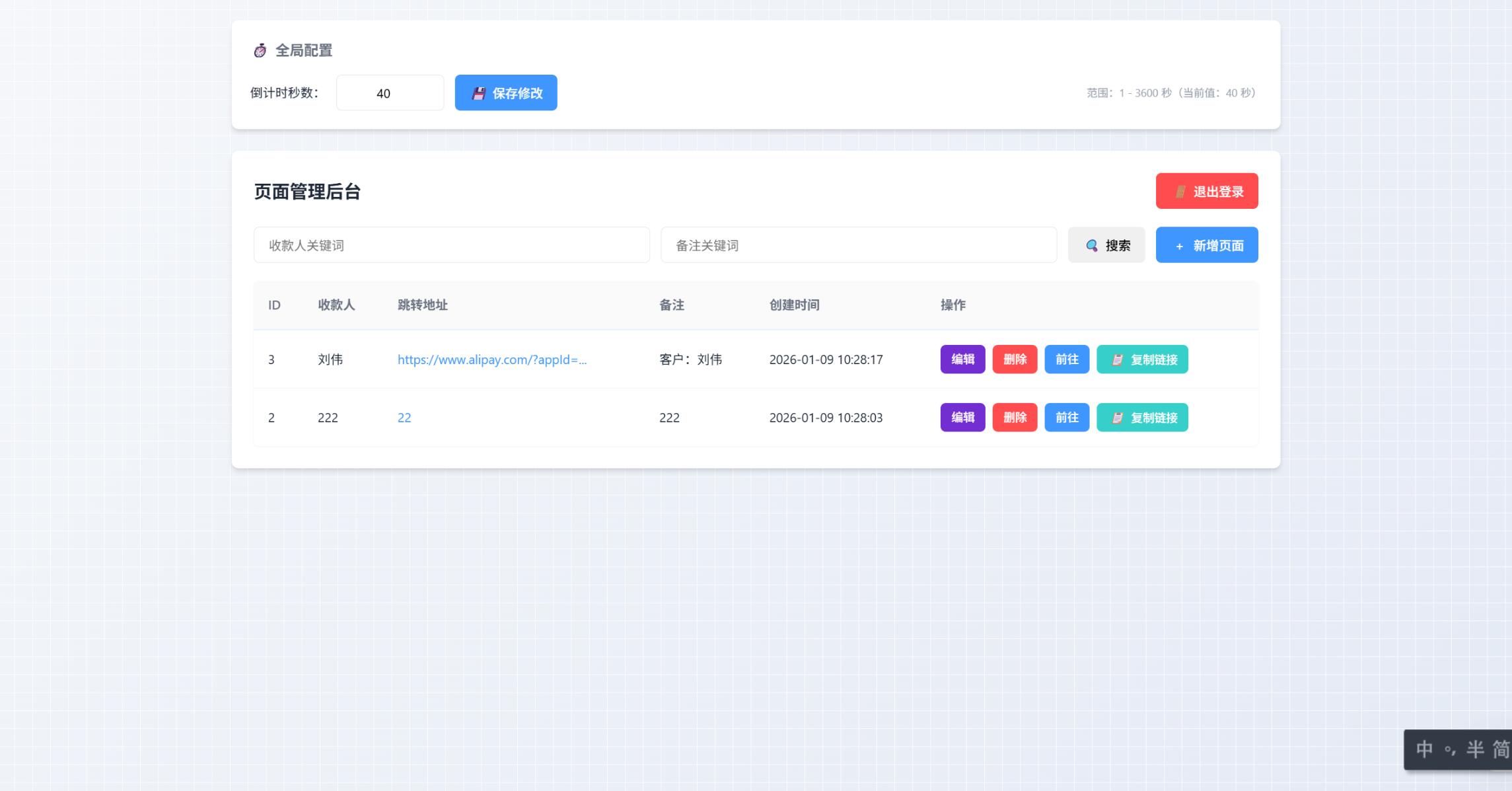
Task: Click clipboard icon in row ID 2
Action: coord(1117,418)
